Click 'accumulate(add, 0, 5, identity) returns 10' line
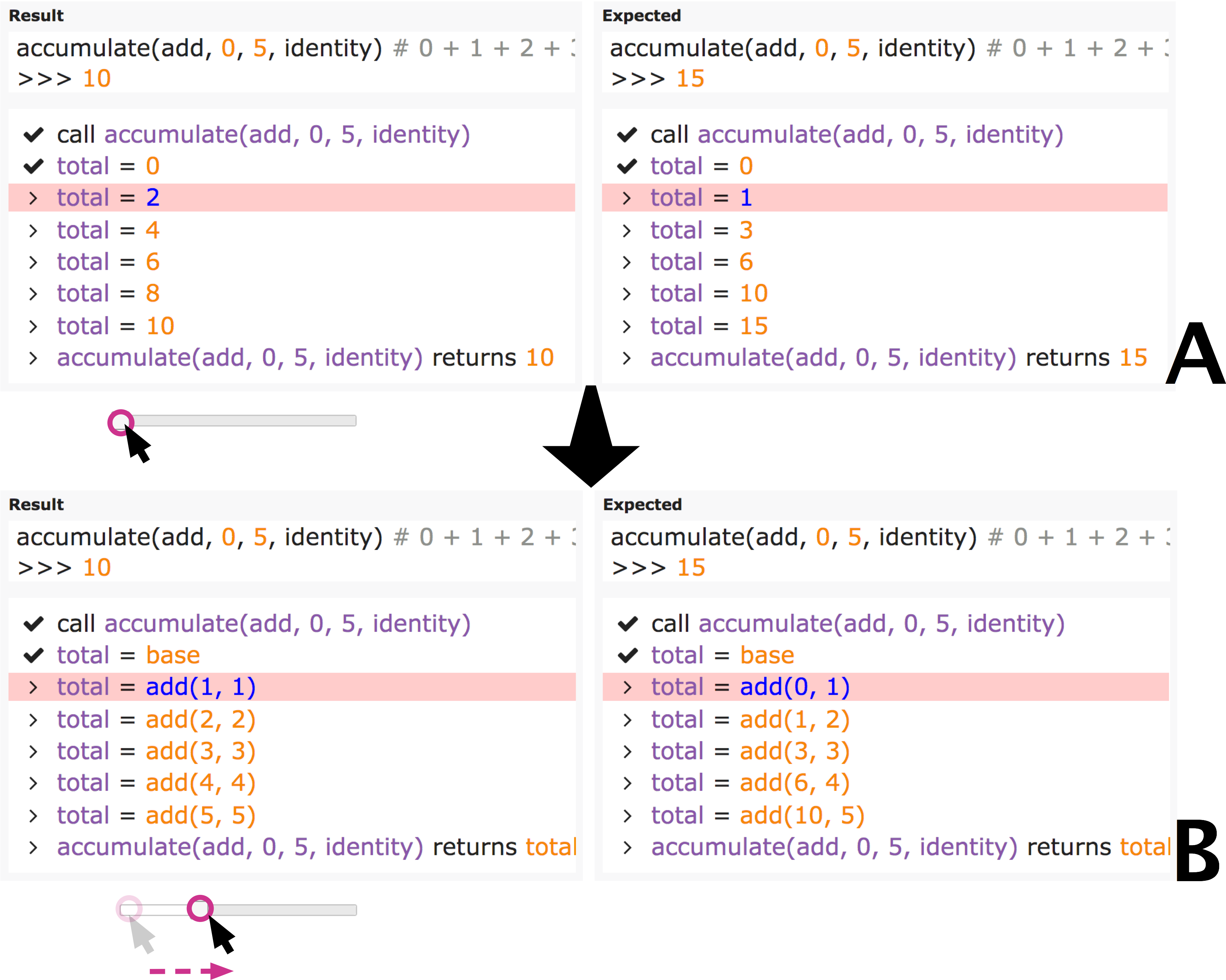 click(305, 358)
